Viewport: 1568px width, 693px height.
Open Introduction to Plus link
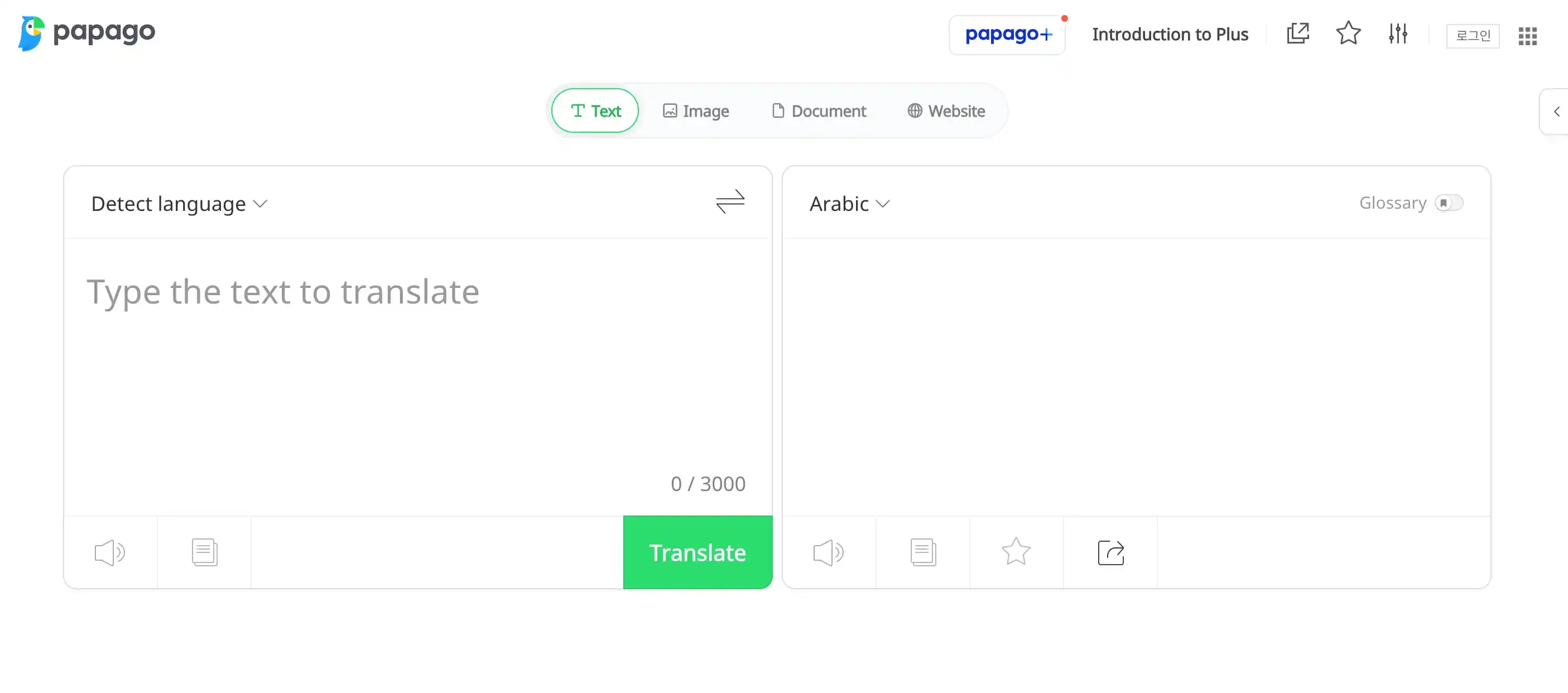click(x=1170, y=34)
